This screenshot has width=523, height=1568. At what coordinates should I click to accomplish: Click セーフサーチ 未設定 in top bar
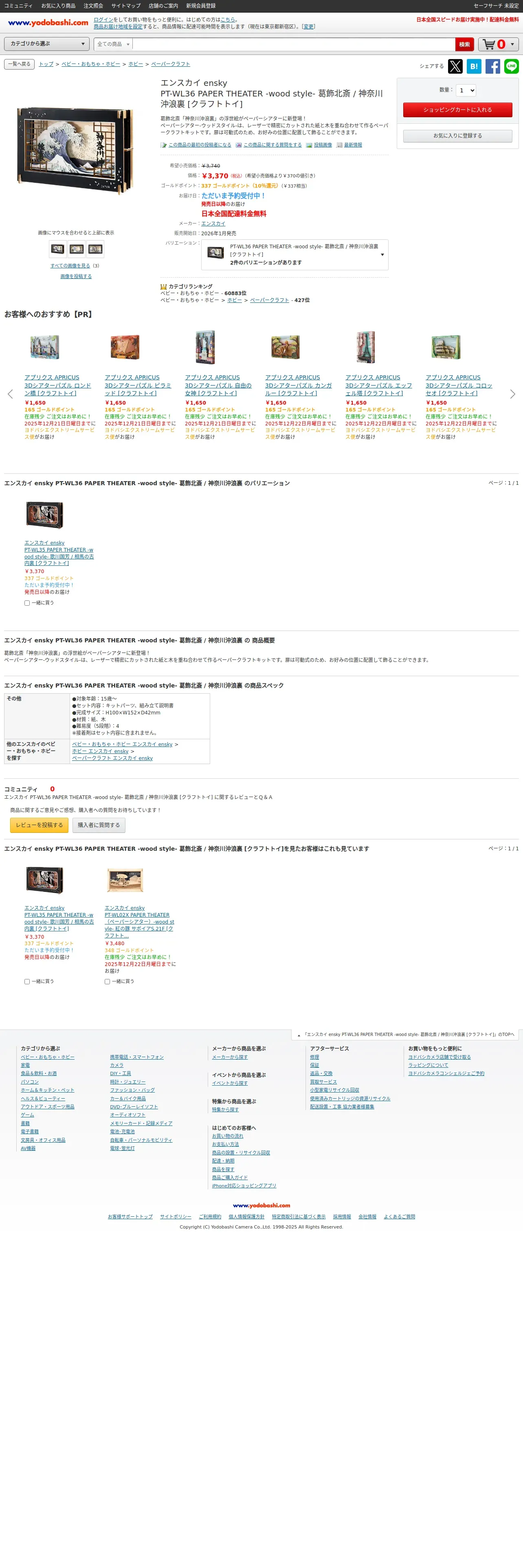(x=496, y=6)
